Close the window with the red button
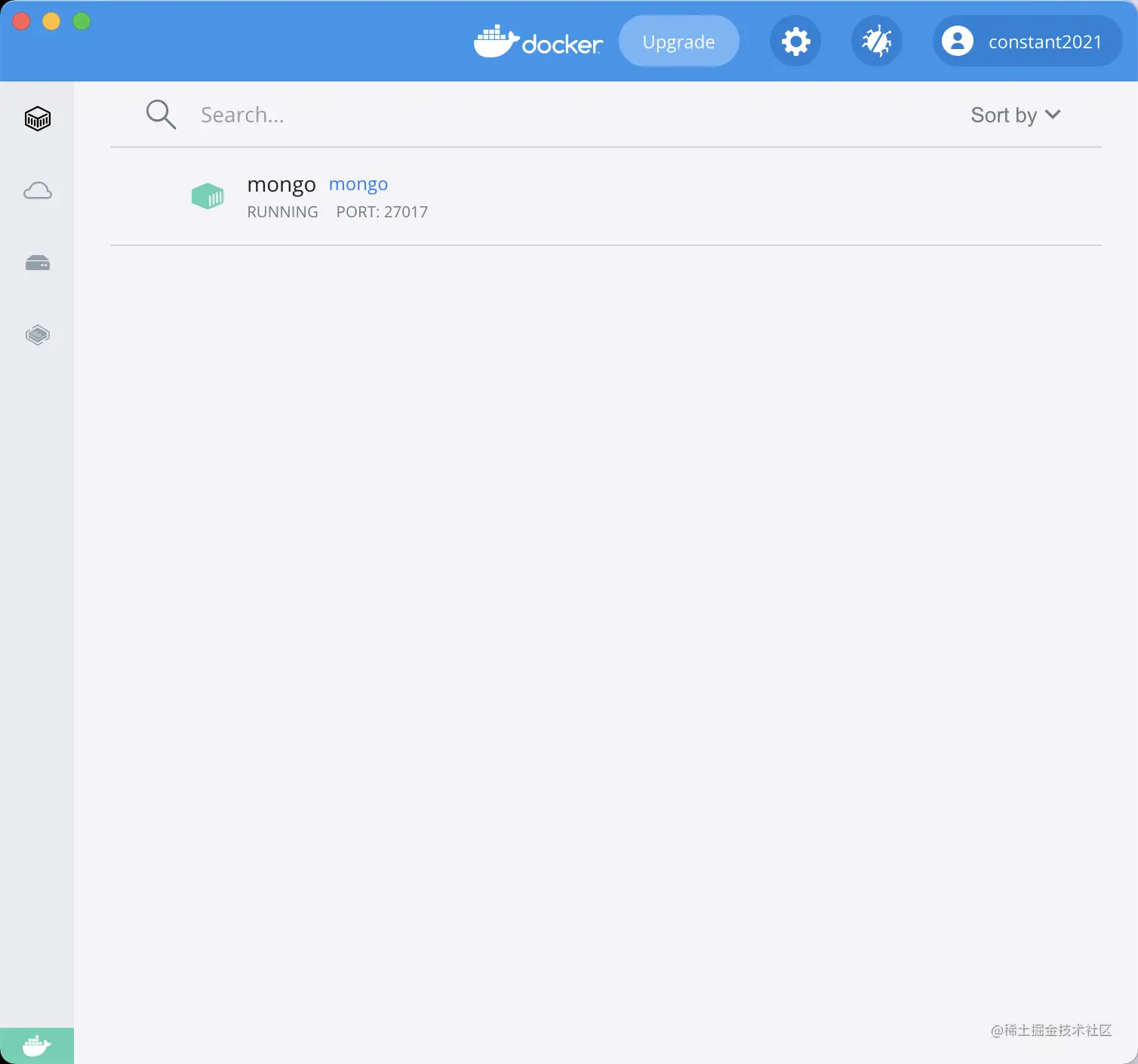1138x1064 pixels. click(21, 21)
